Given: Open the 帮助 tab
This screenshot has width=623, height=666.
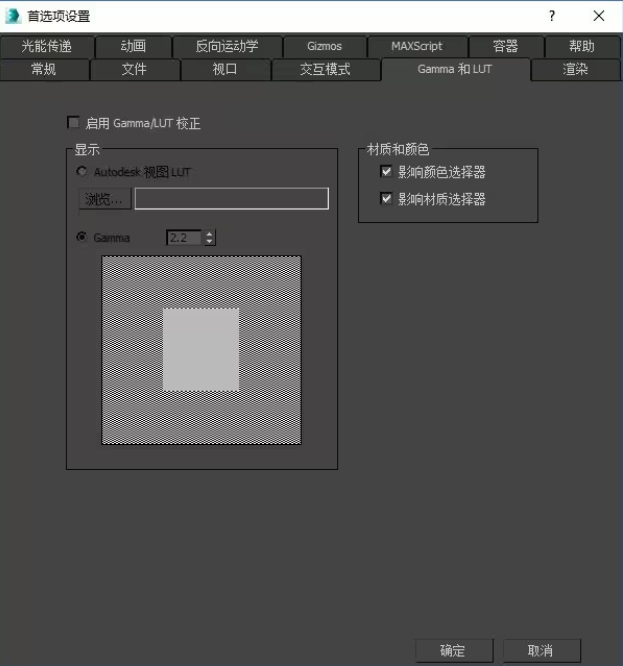Looking at the screenshot, I should (x=582, y=46).
